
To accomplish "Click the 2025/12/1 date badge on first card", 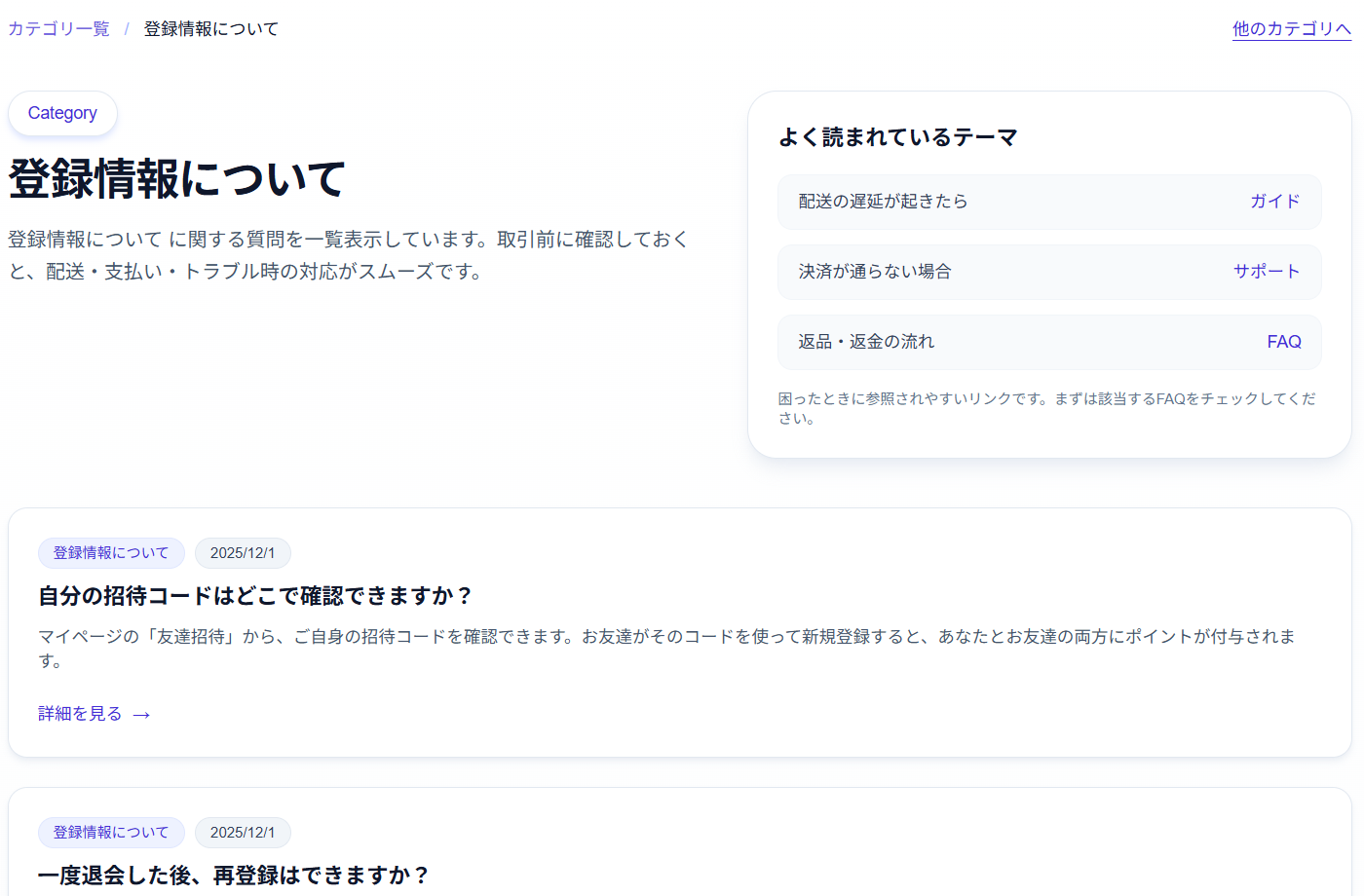I will click(243, 553).
